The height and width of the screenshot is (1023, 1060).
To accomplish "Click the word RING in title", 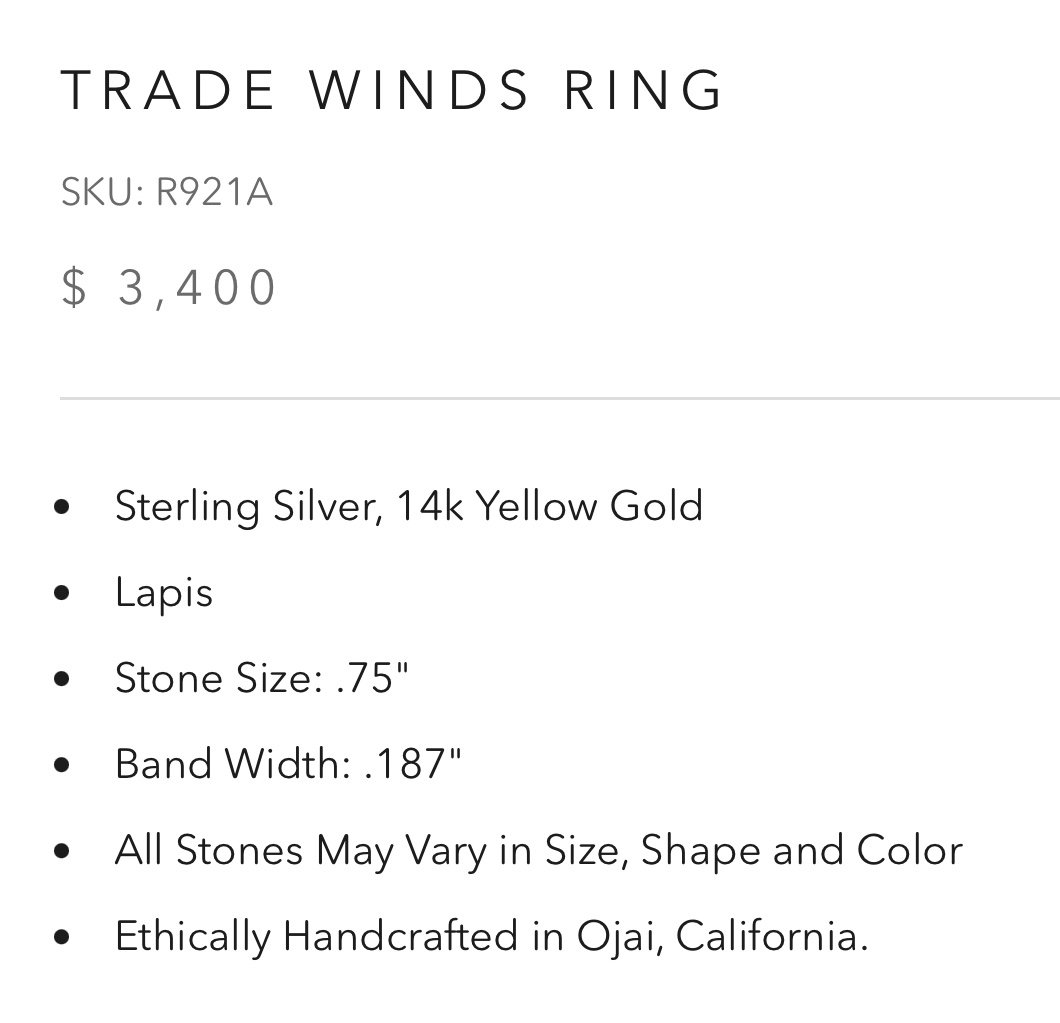I will tap(644, 89).
